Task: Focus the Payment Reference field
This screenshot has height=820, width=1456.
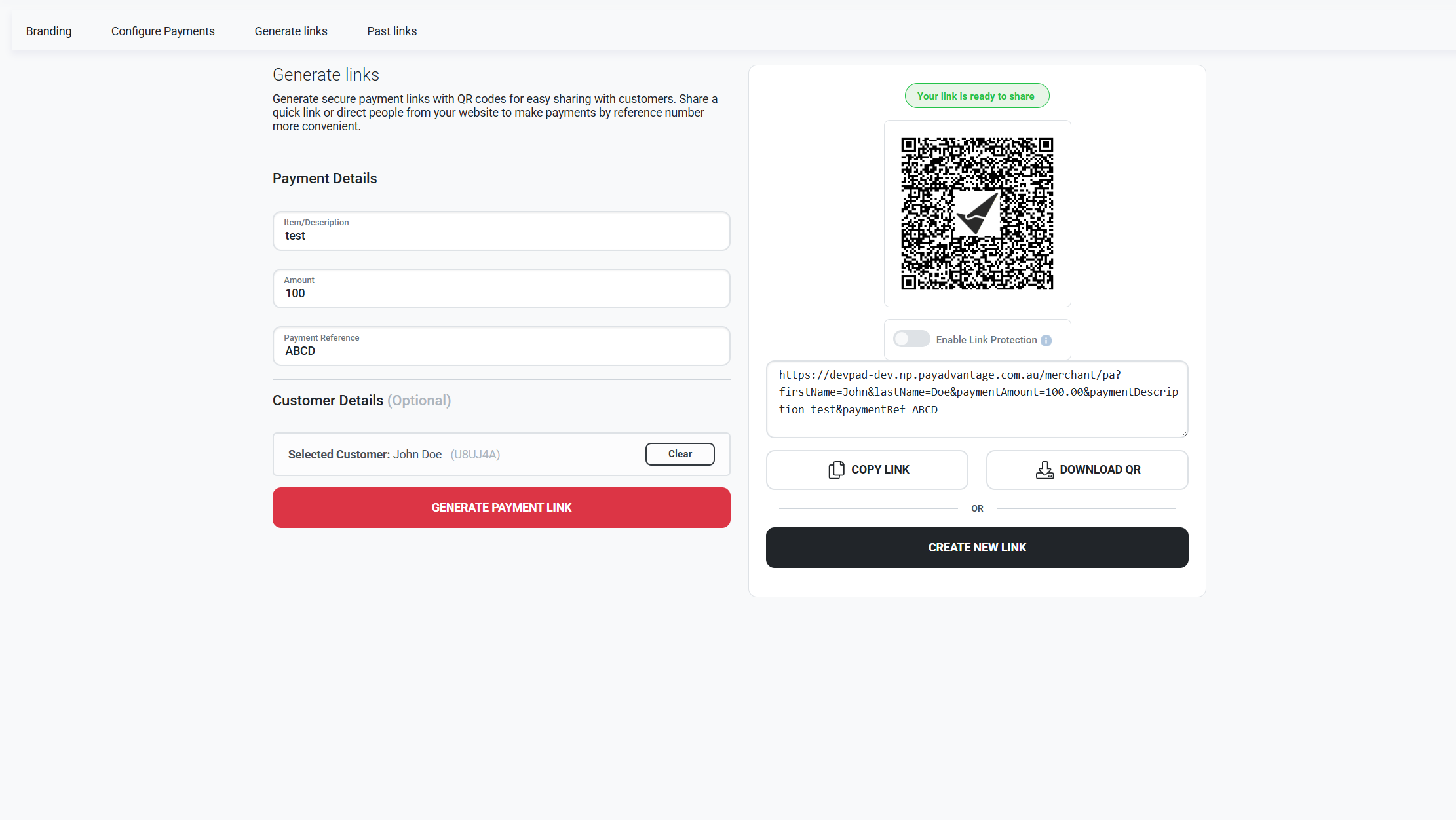Action: point(501,346)
